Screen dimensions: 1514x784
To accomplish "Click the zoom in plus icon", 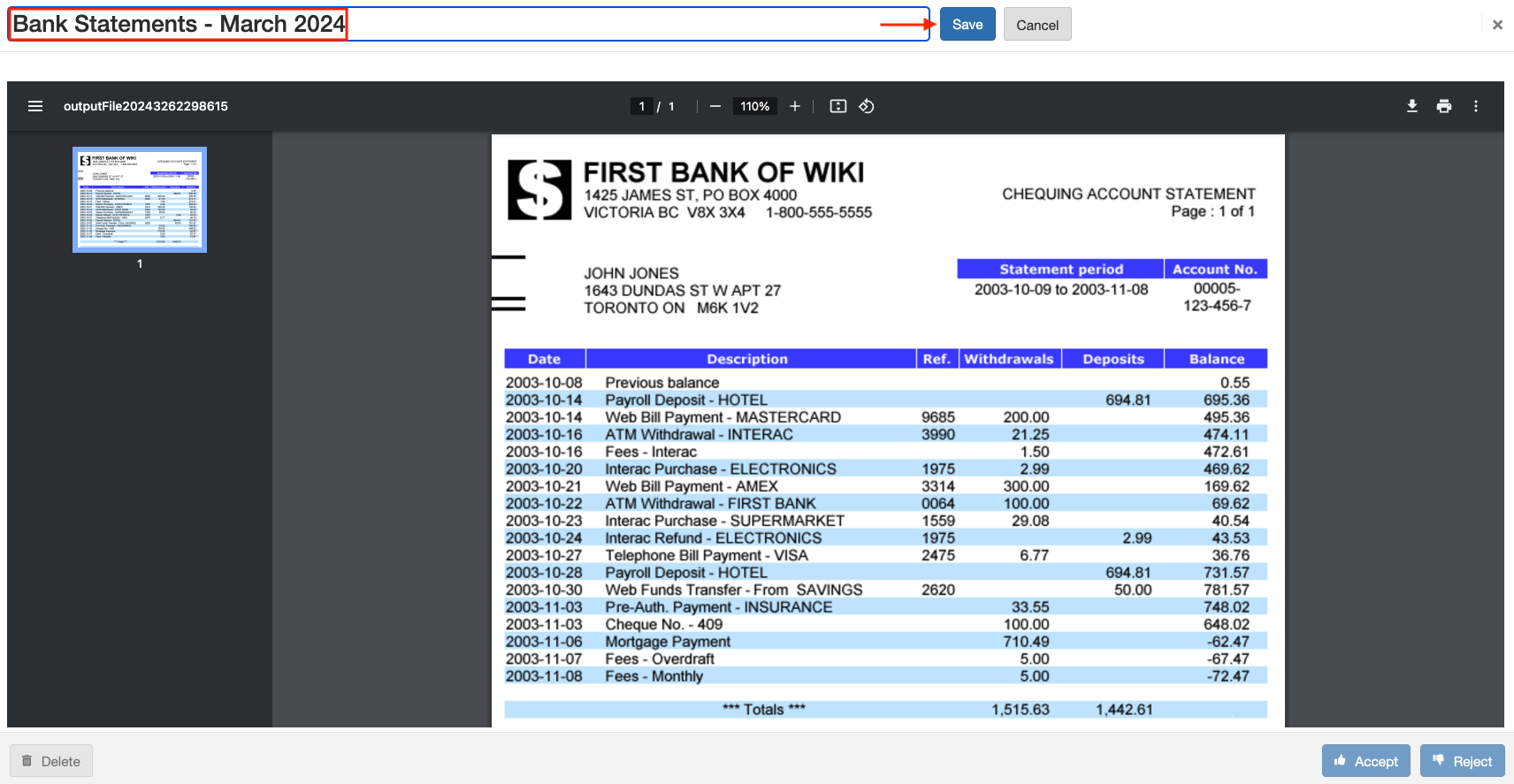I will [795, 106].
